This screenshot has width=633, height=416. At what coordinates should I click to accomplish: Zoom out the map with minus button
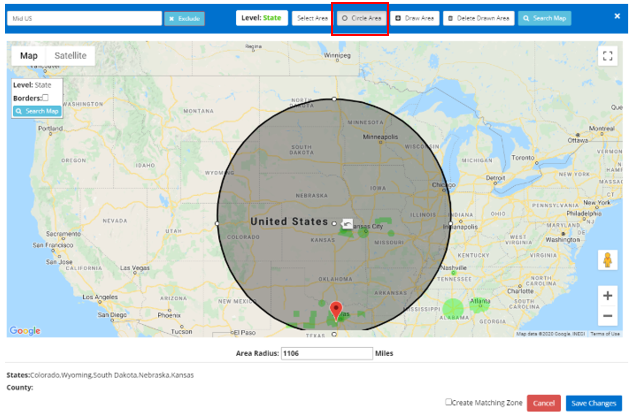[x=608, y=316]
